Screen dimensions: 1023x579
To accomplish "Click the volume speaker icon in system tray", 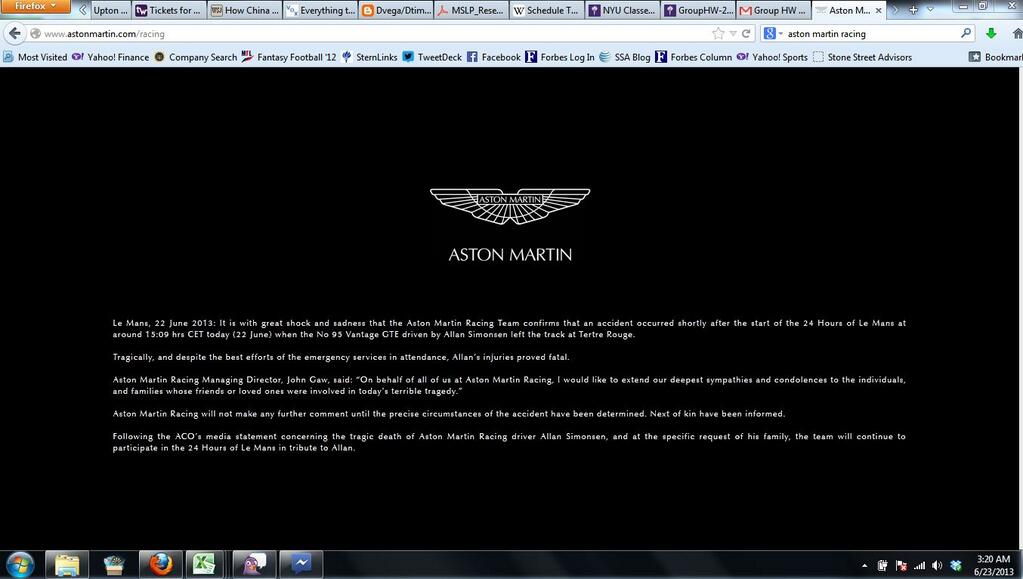I will pyautogui.click(x=937, y=565).
